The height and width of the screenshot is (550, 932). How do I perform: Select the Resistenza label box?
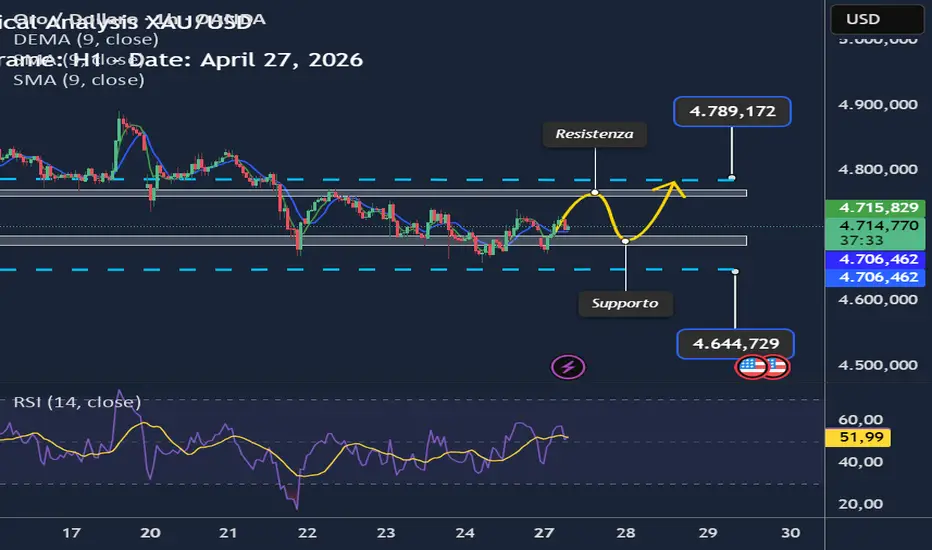pyautogui.click(x=594, y=134)
